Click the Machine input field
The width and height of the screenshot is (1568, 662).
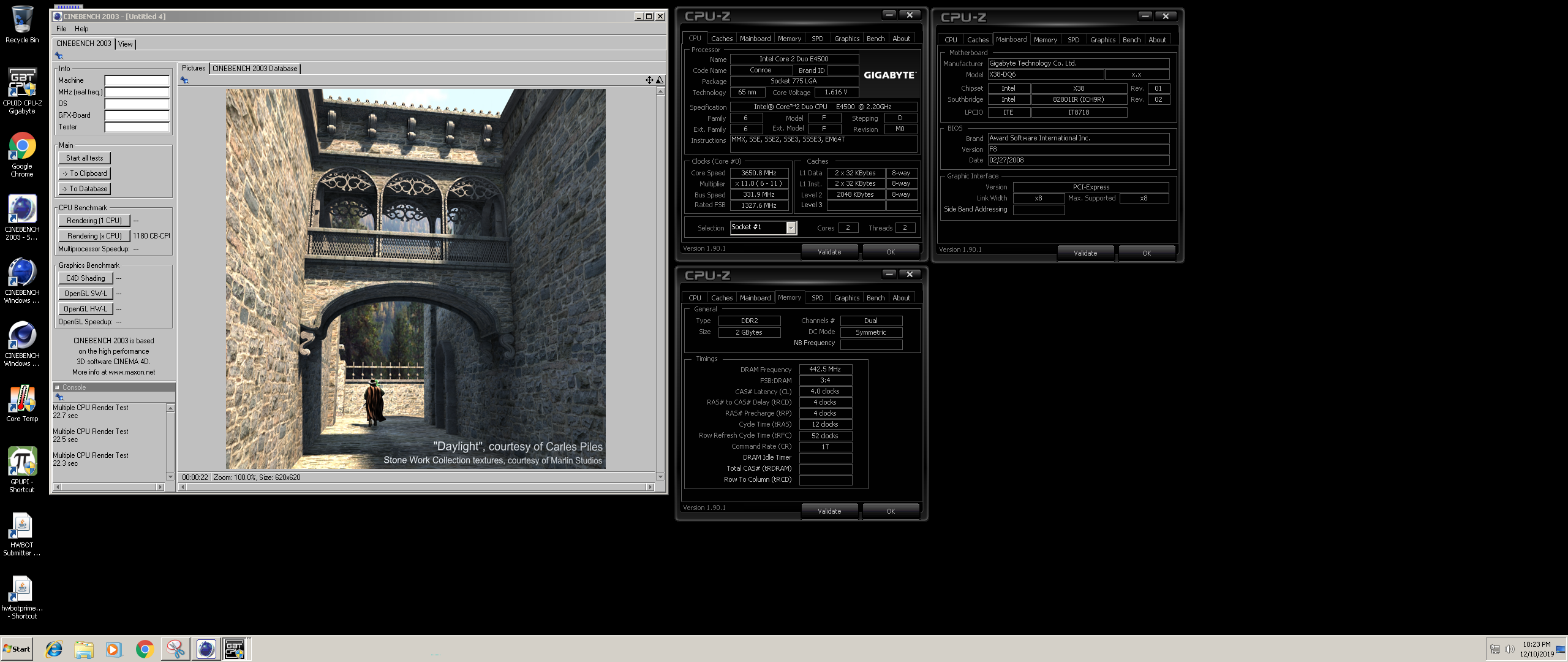click(137, 80)
